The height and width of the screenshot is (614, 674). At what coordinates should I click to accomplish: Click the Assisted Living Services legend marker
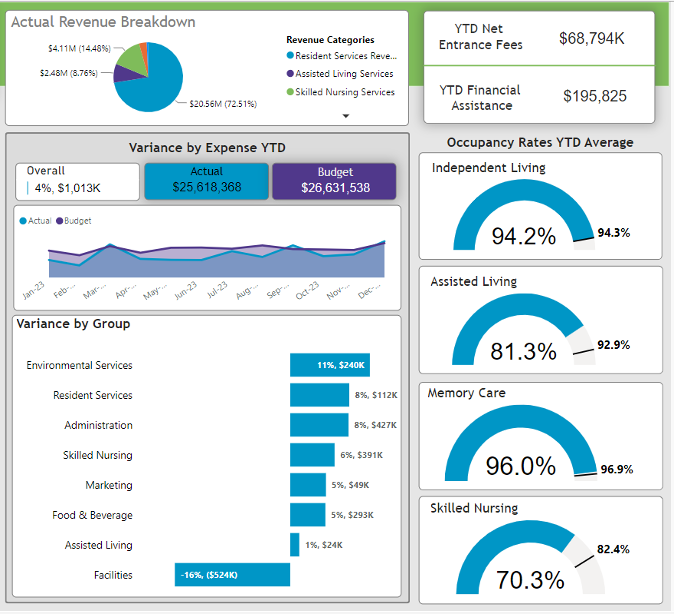[x=290, y=74]
